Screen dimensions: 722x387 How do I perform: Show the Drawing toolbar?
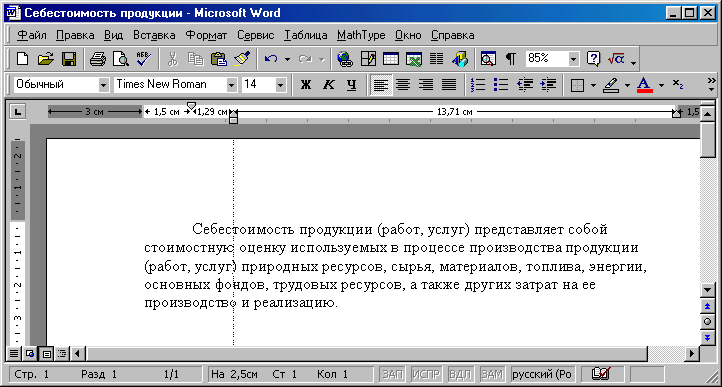[x=460, y=59]
